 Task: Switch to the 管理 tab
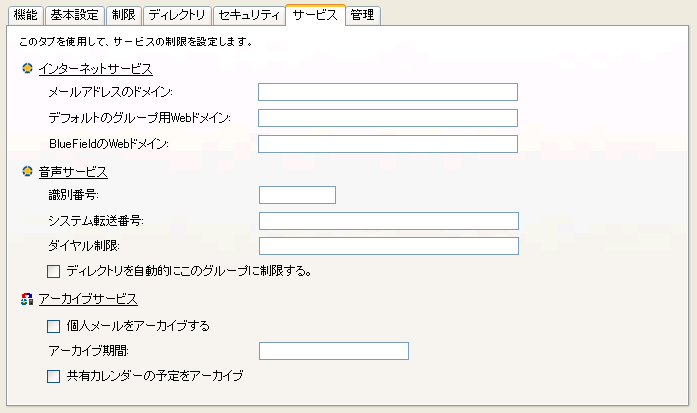(364, 15)
